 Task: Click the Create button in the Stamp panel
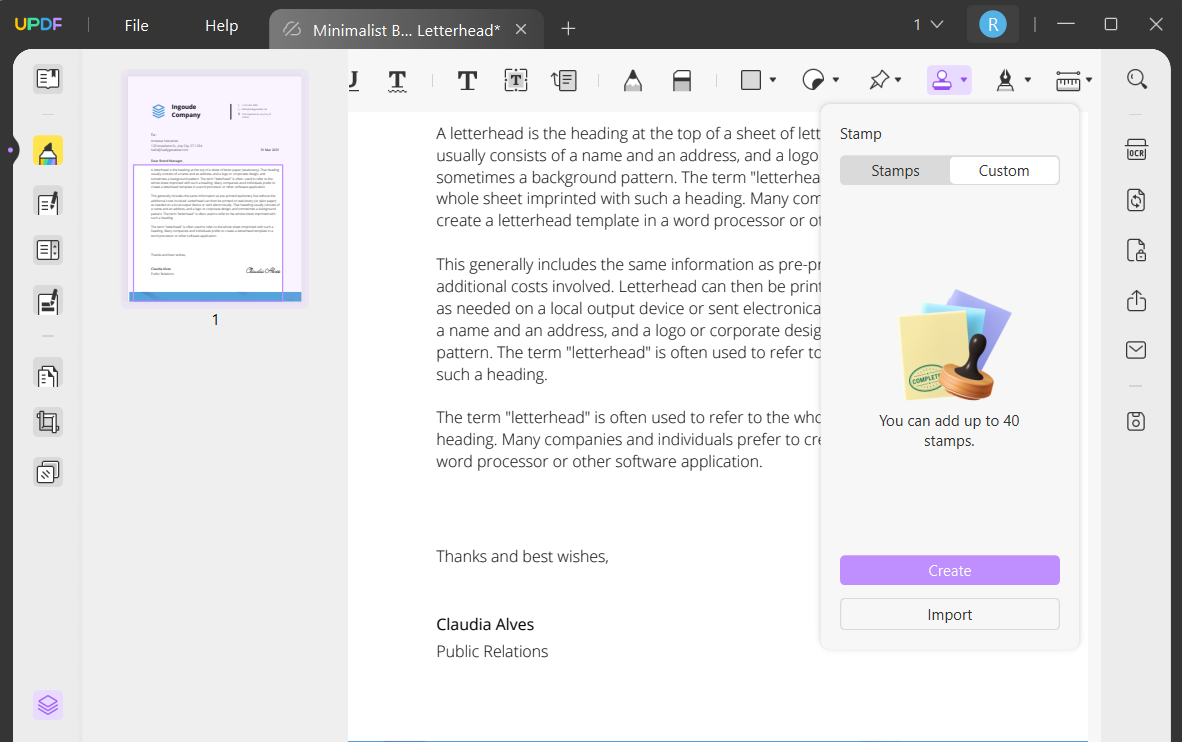(x=949, y=570)
